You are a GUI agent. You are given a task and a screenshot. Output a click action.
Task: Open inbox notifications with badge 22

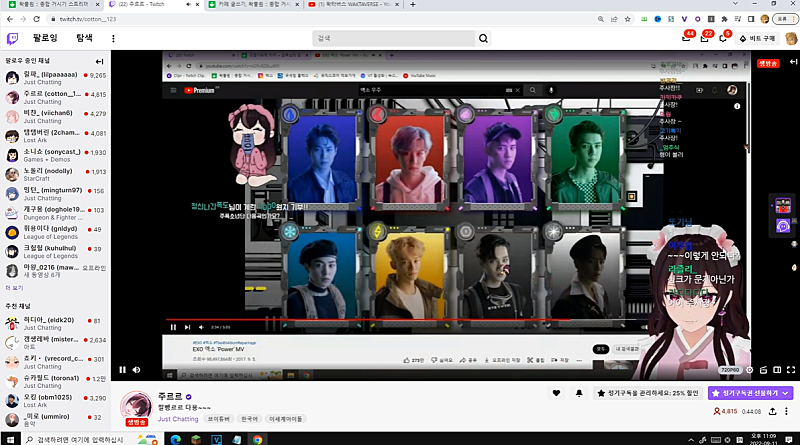point(705,38)
